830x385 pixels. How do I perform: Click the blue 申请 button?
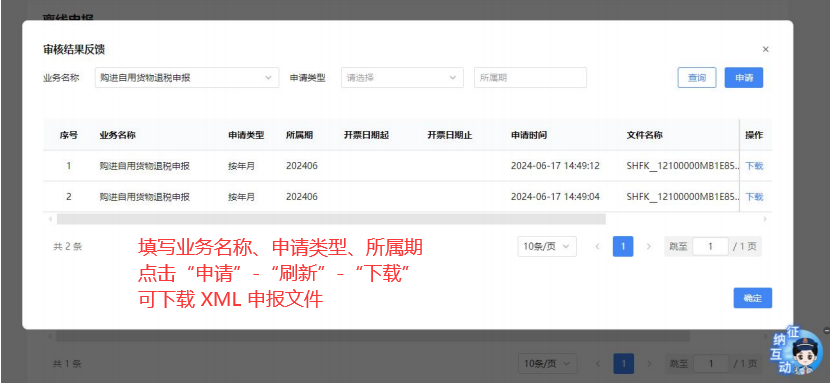click(x=744, y=78)
